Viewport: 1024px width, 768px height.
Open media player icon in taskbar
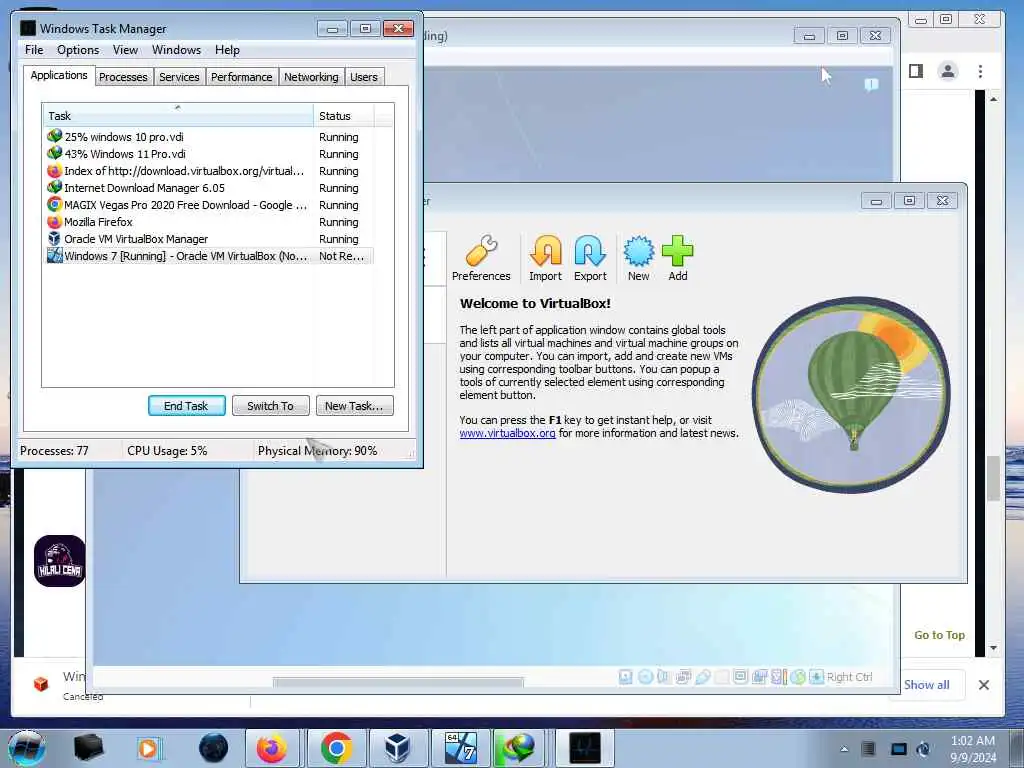[x=149, y=748]
